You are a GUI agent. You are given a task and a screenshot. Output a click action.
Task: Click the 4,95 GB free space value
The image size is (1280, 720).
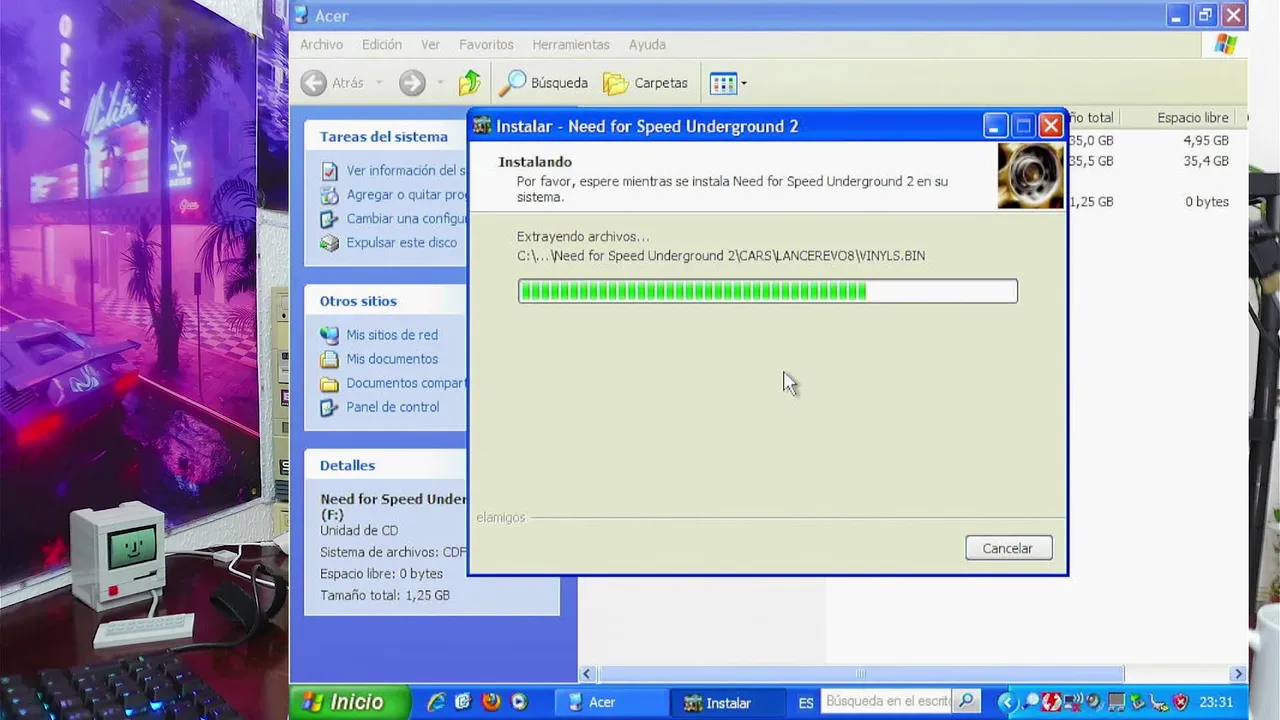1205,141
